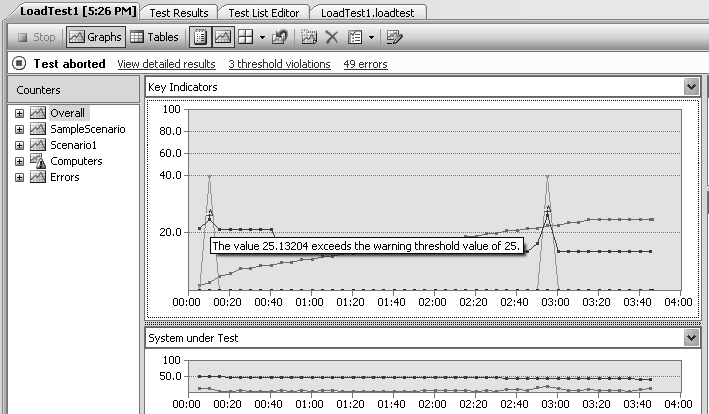Open the System under Test graph dropdown
The image size is (709, 414).
pos(691,338)
